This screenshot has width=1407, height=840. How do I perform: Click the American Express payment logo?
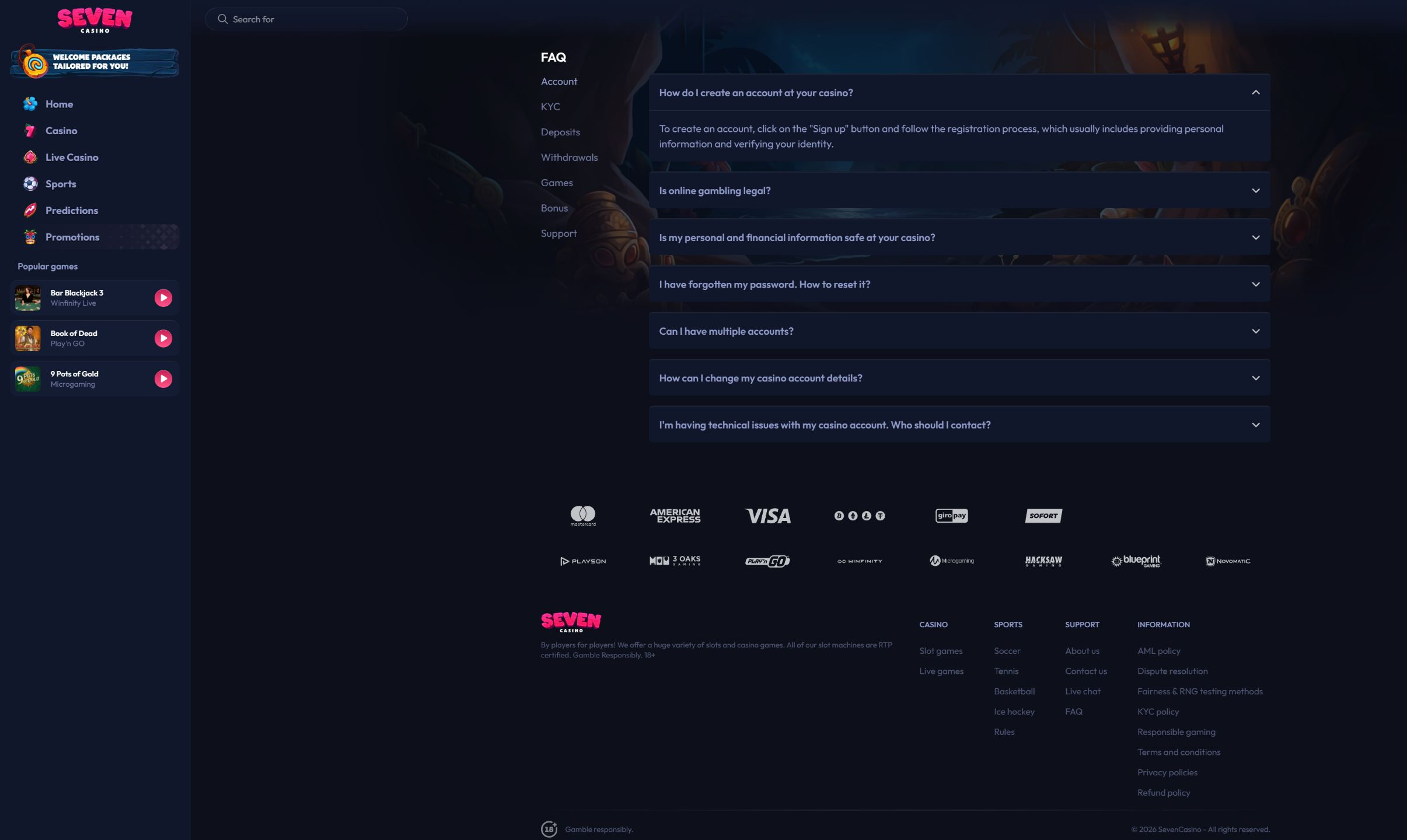coord(675,516)
